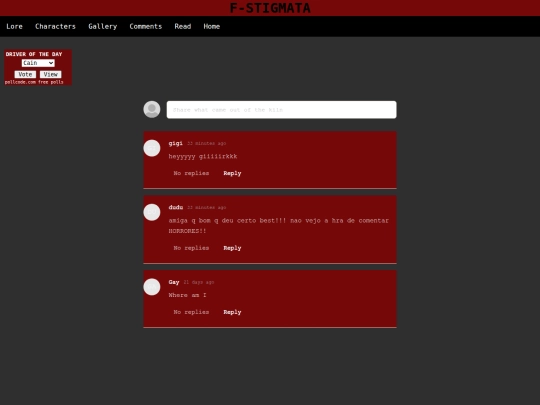Viewport: 540px width, 405px height.
Task: Click the timestamp next to gigi
Action: [x=207, y=144]
